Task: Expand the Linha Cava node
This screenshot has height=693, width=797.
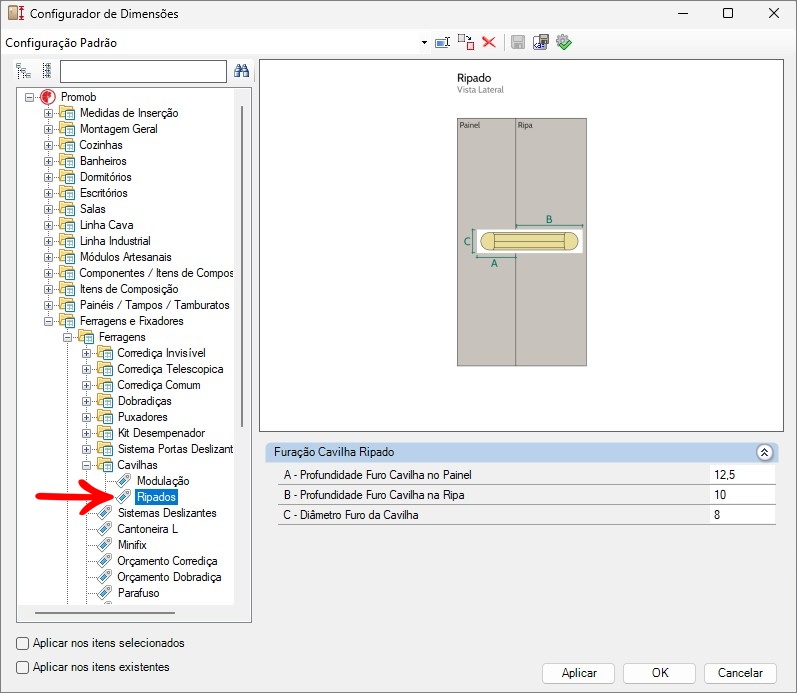Action: pyautogui.click(x=48, y=225)
